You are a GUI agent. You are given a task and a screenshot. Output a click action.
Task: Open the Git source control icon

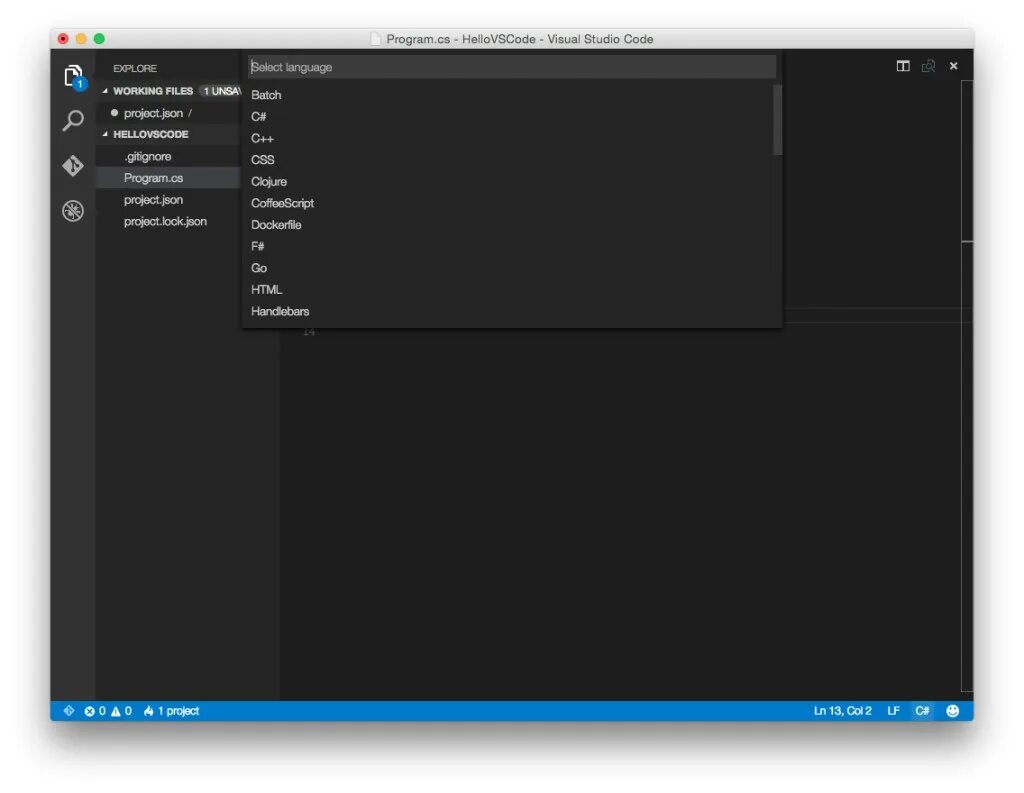coord(73,165)
